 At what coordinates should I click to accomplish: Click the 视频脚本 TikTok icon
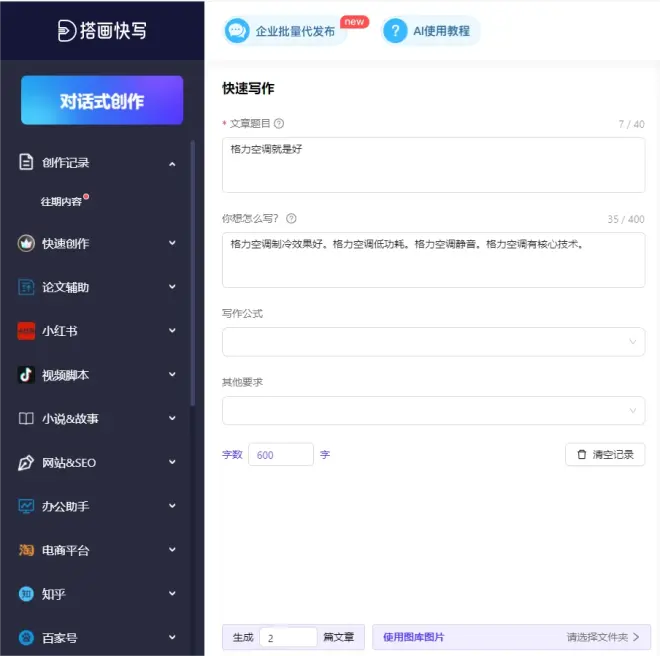click(x=27, y=375)
